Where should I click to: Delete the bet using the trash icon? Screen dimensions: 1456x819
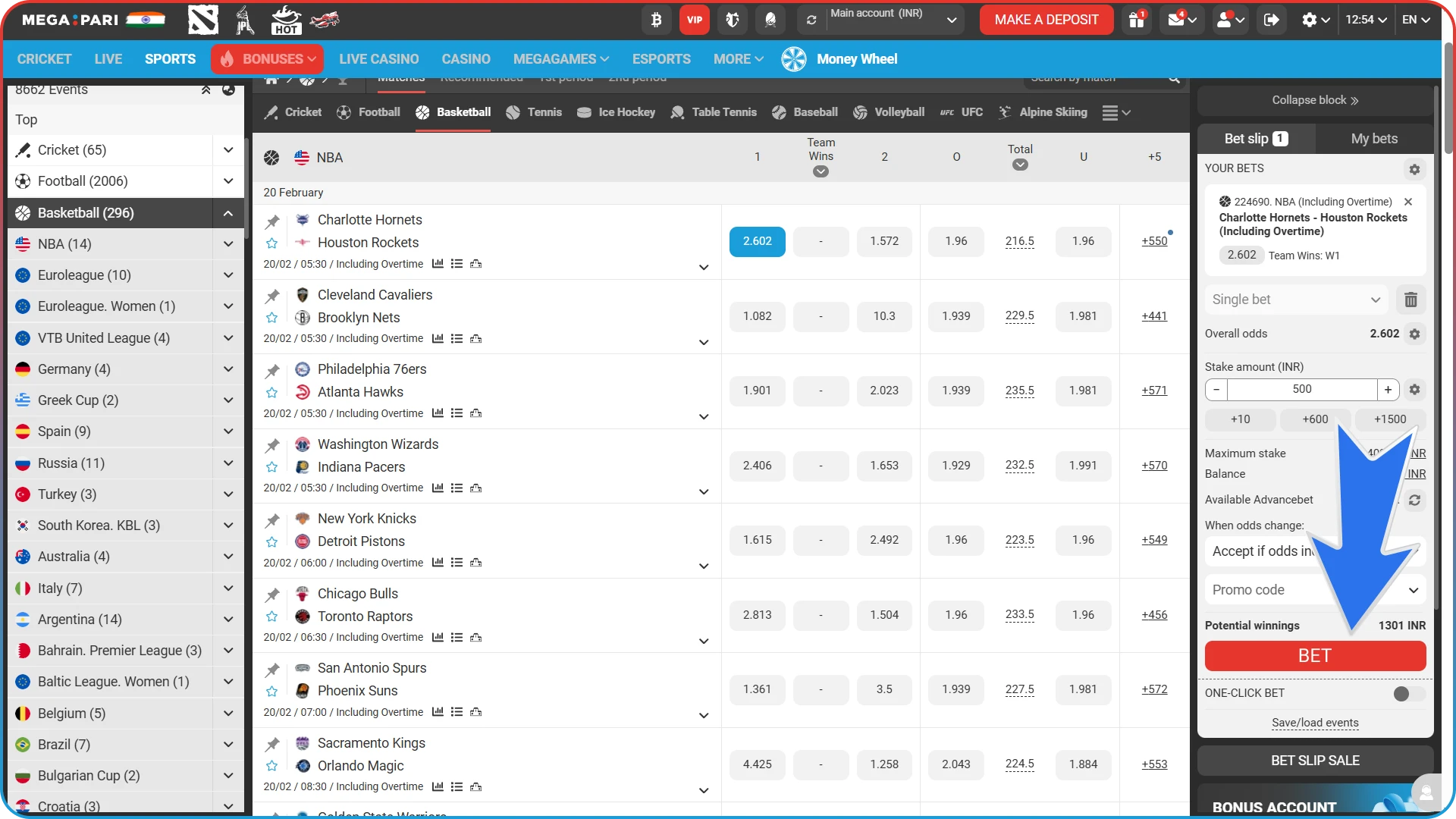[1411, 300]
